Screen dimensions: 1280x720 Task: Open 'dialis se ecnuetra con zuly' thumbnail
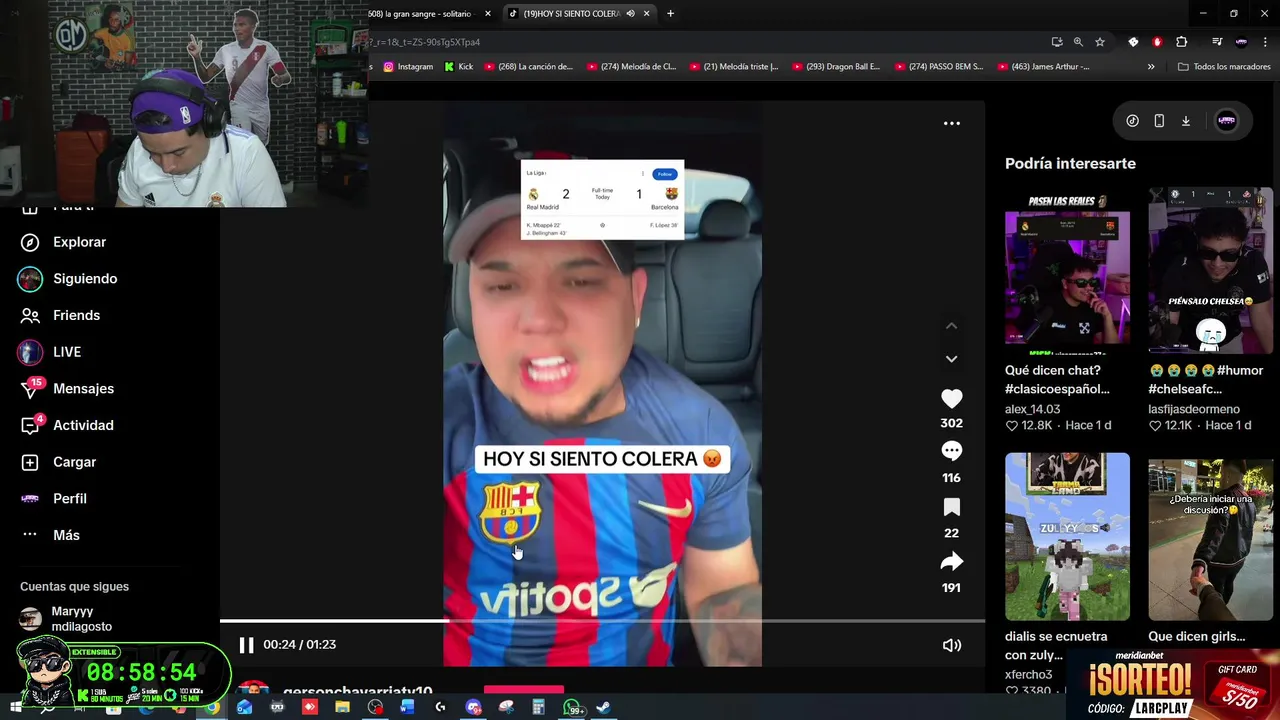1067,537
